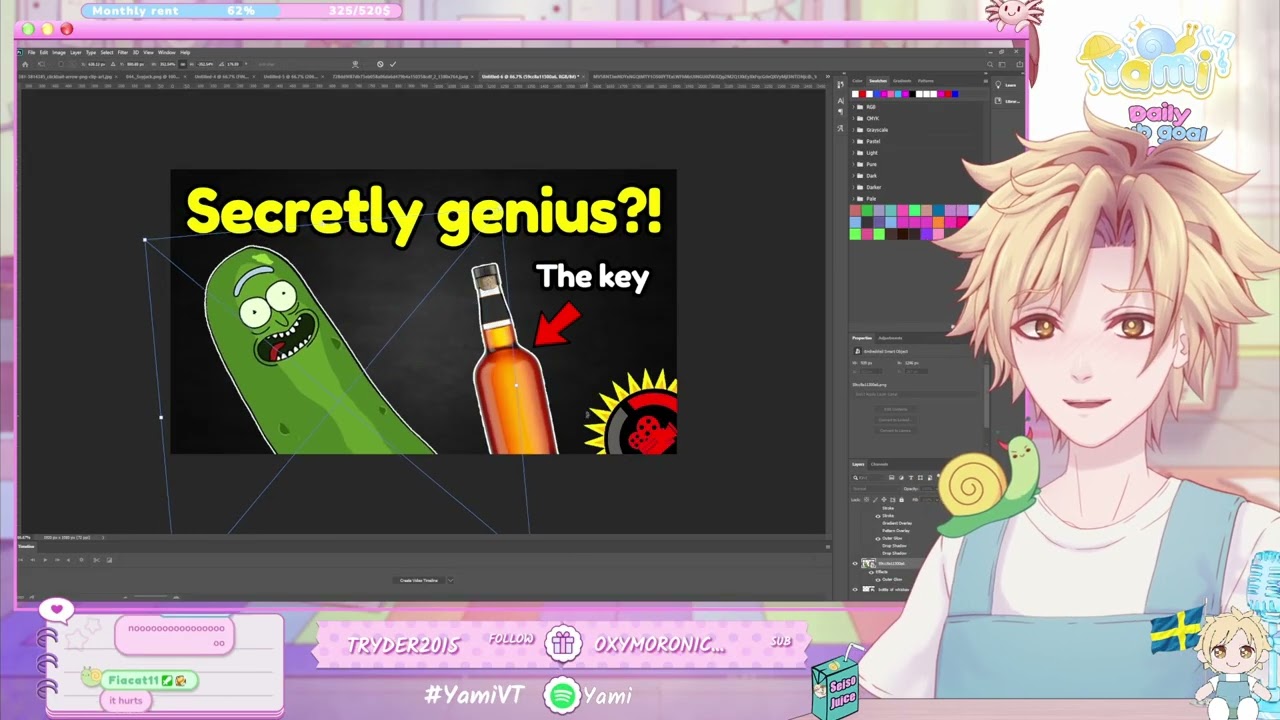Toggle visibility of the upper Outer Glow effect

click(x=878, y=538)
